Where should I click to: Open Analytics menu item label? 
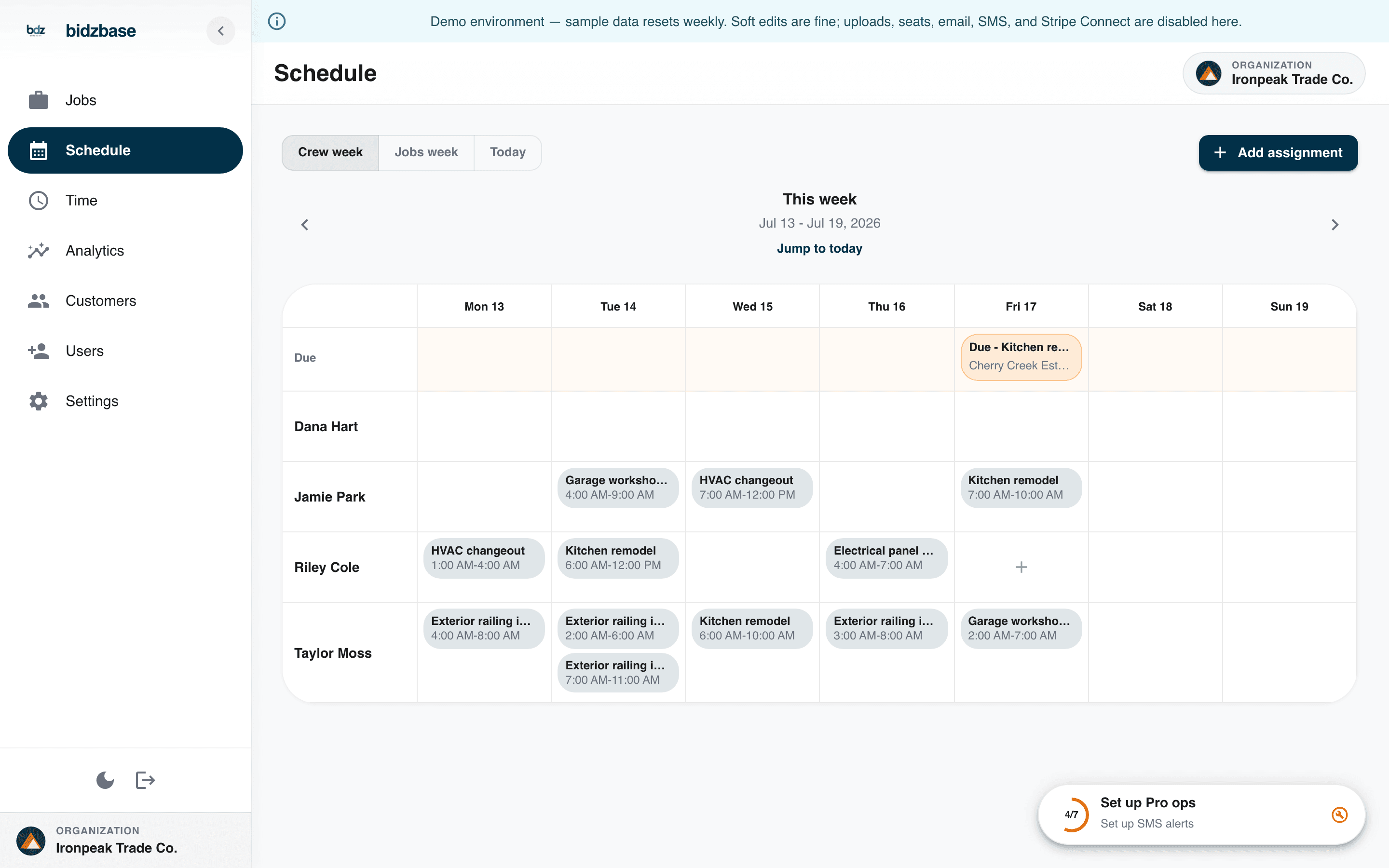point(95,251)
